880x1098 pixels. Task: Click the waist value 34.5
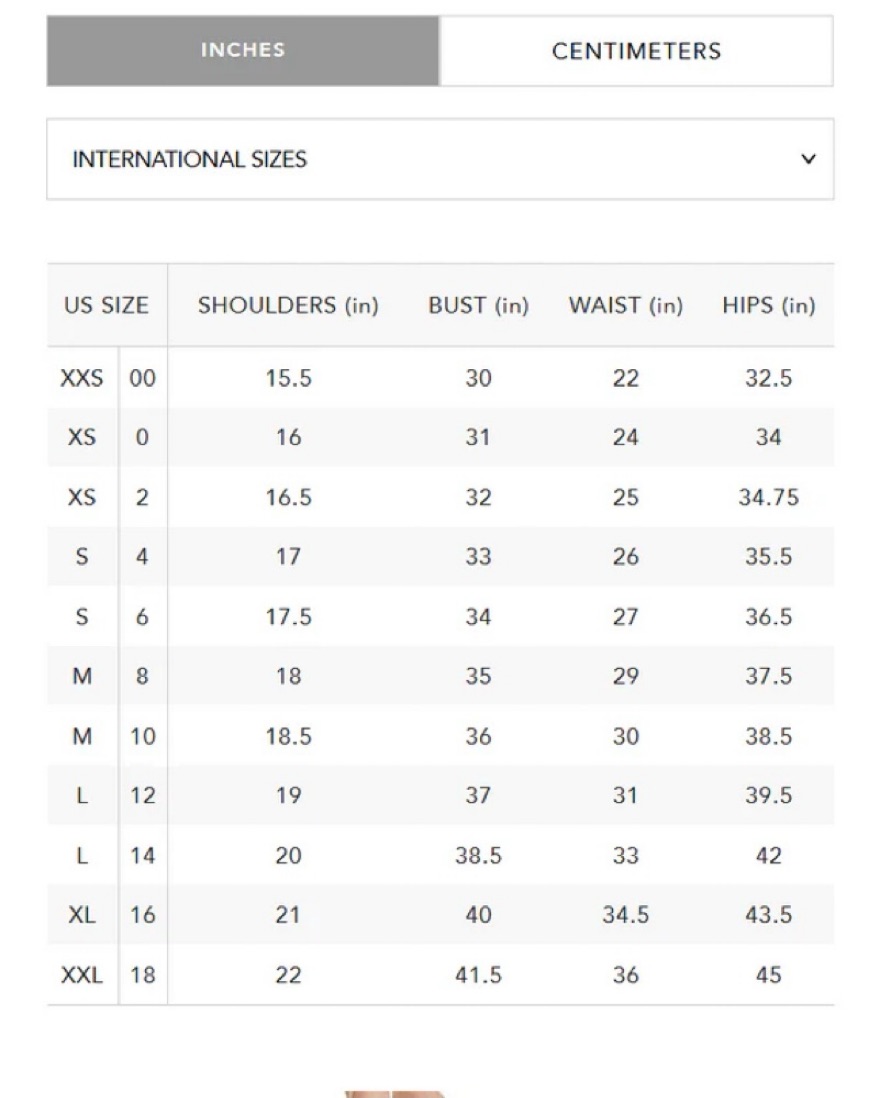point(625,915)
